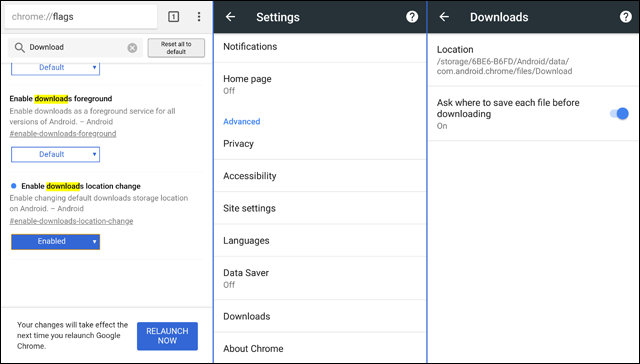This screenshot has height=364, width=640.
Task: Open help on the Downloads screen
Action: (x=625, y=17)
